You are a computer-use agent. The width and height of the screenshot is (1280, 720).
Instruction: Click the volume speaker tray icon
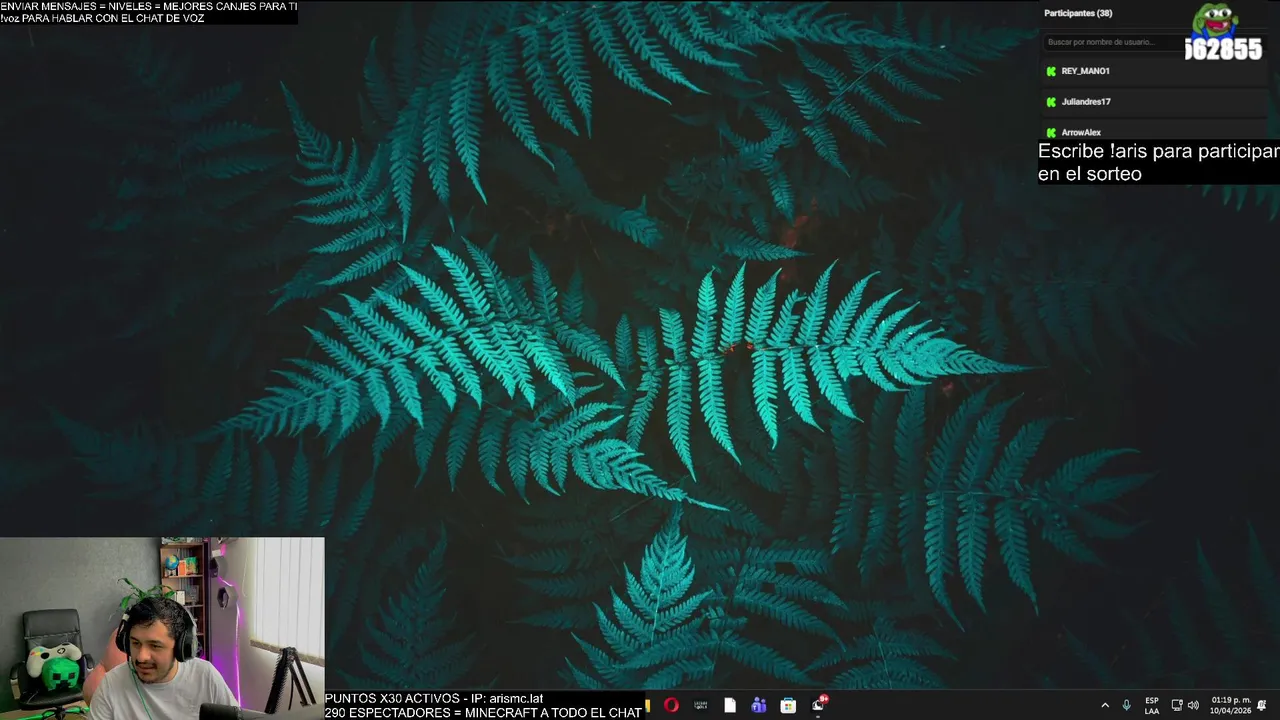pos(1193,705)
